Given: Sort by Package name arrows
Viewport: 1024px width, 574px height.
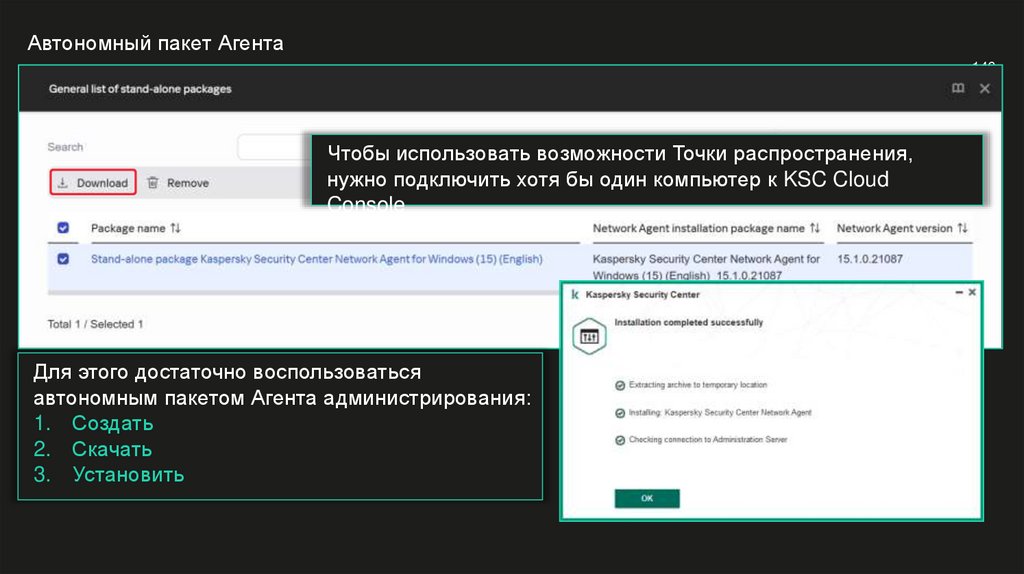Looking at the screenshot, I should 175,228.
